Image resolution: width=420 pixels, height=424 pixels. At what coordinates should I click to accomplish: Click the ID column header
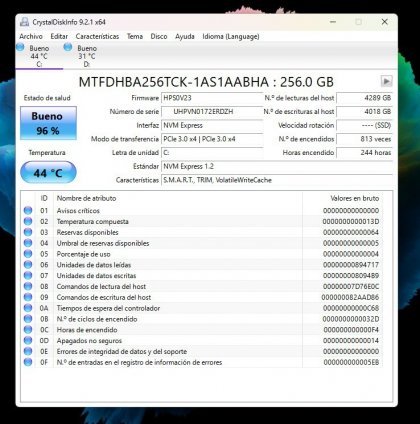click(44, 198)
